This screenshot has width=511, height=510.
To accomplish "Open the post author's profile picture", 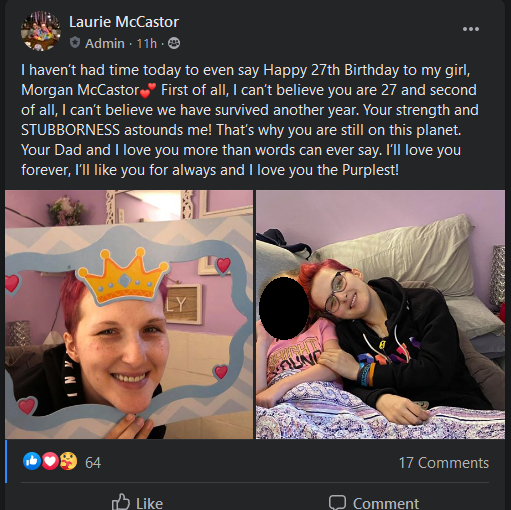I will pyautogui.click(x=41, y=31).
